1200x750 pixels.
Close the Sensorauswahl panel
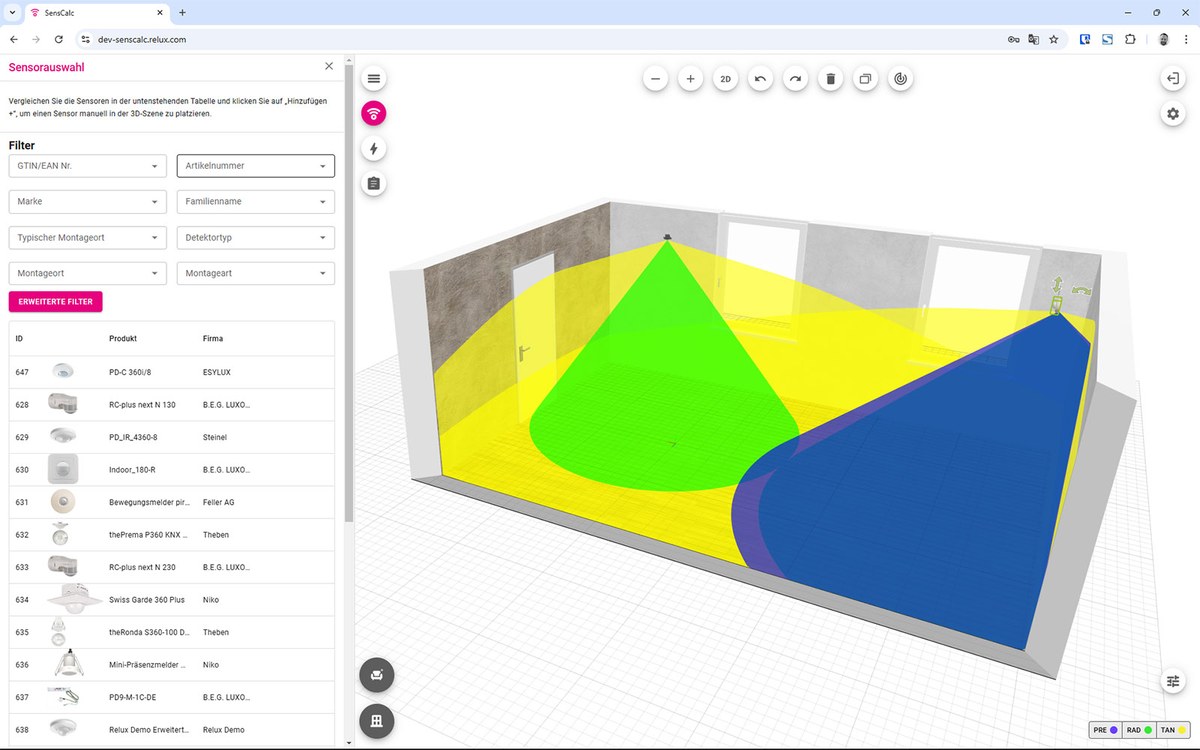coord(329,65)
